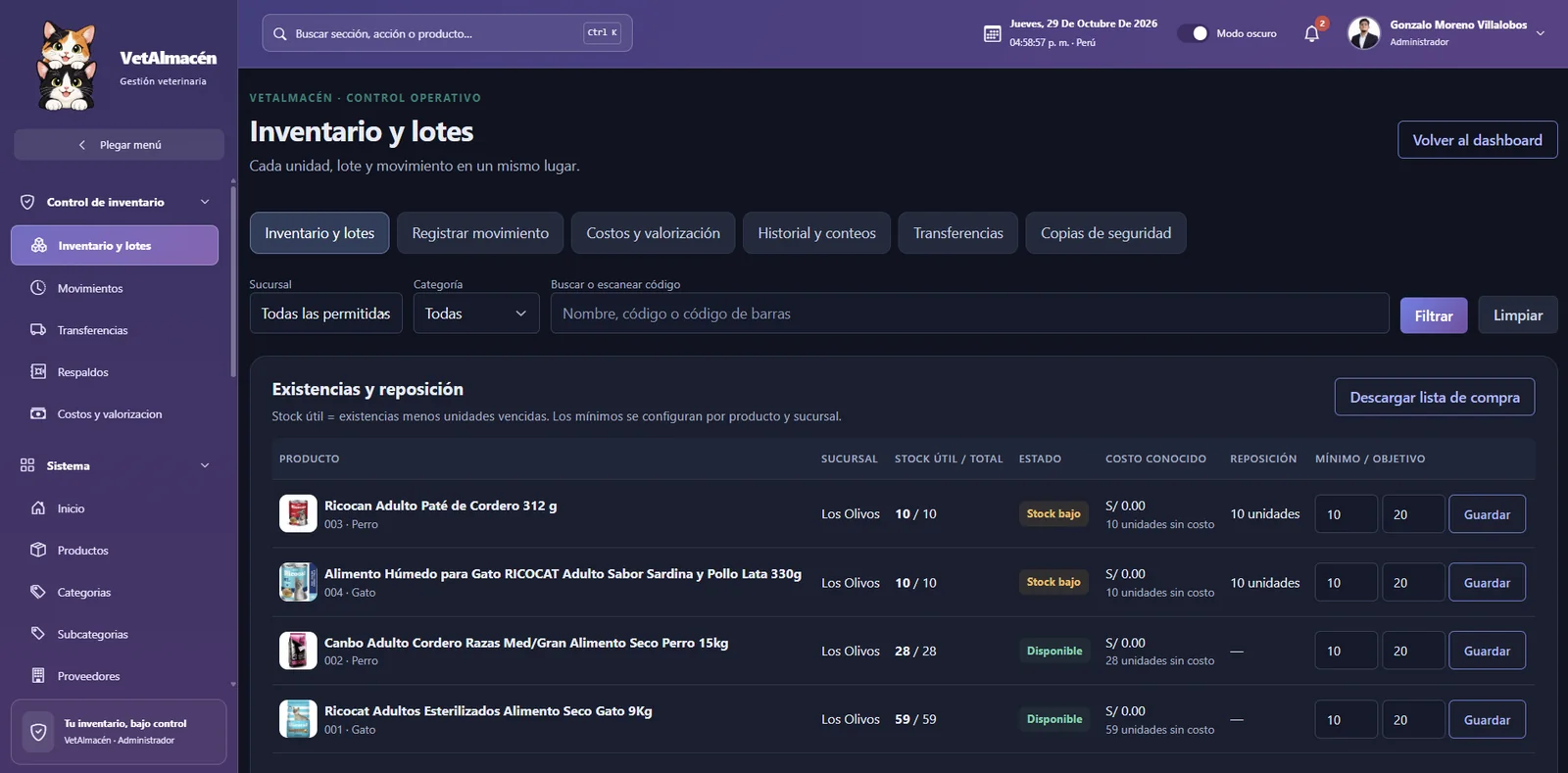Open the Copias de seguridad tab

tap(1106, 233)
